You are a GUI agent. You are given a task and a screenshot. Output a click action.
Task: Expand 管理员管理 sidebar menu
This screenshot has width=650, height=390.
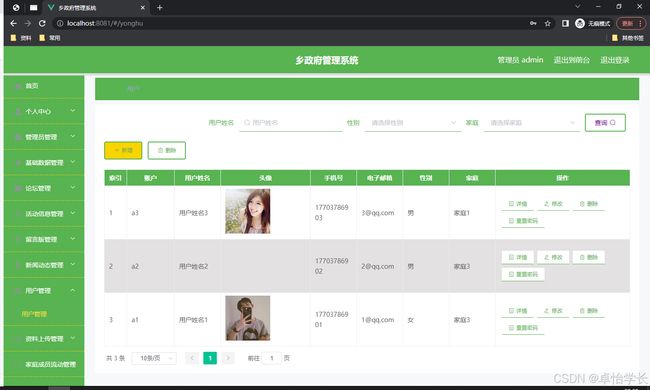(x=44, y=137)
